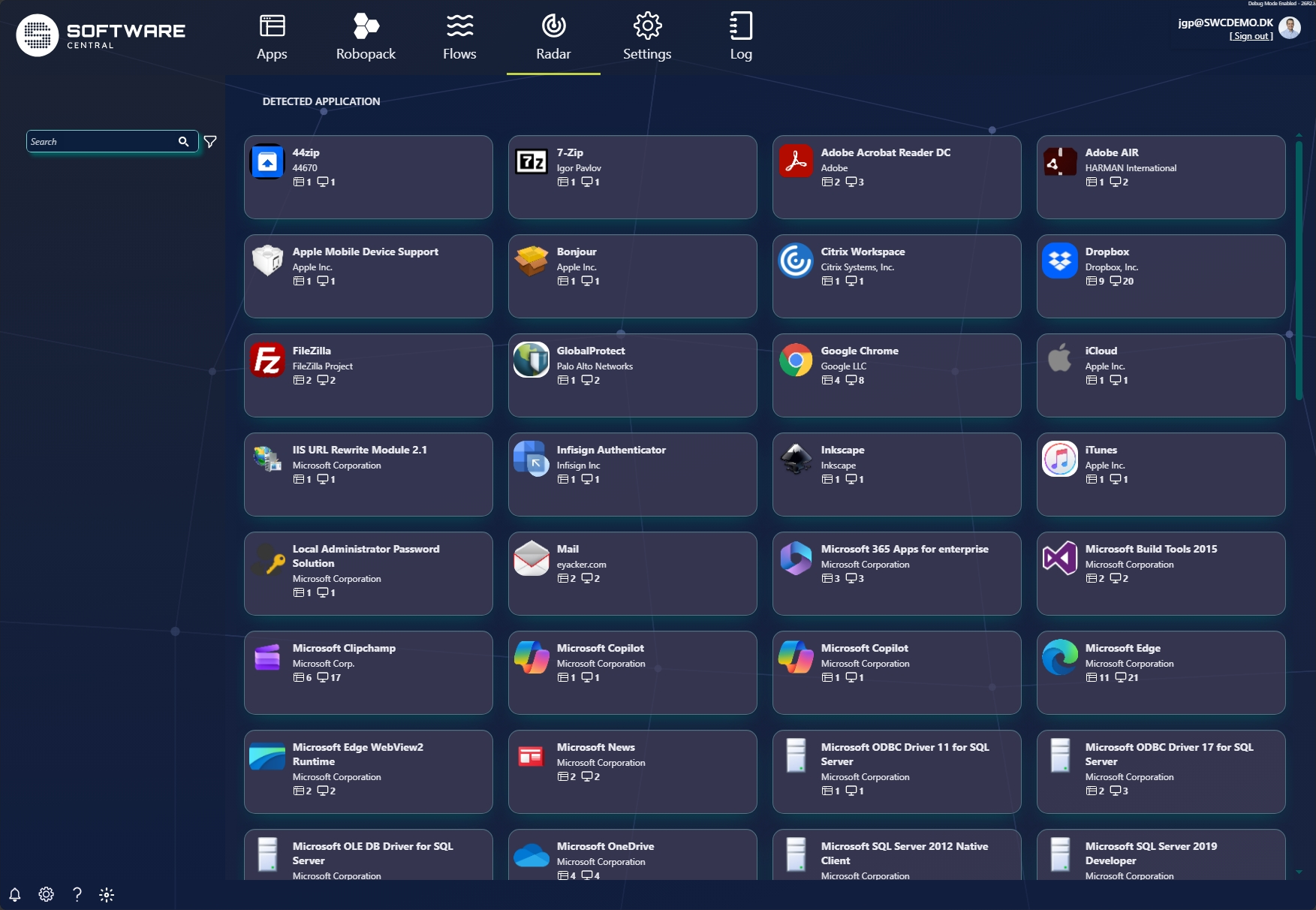The height and width of the screenshot is (910, 1316).
Task: Click the Google Chrome icon
Action: [796, 360]
